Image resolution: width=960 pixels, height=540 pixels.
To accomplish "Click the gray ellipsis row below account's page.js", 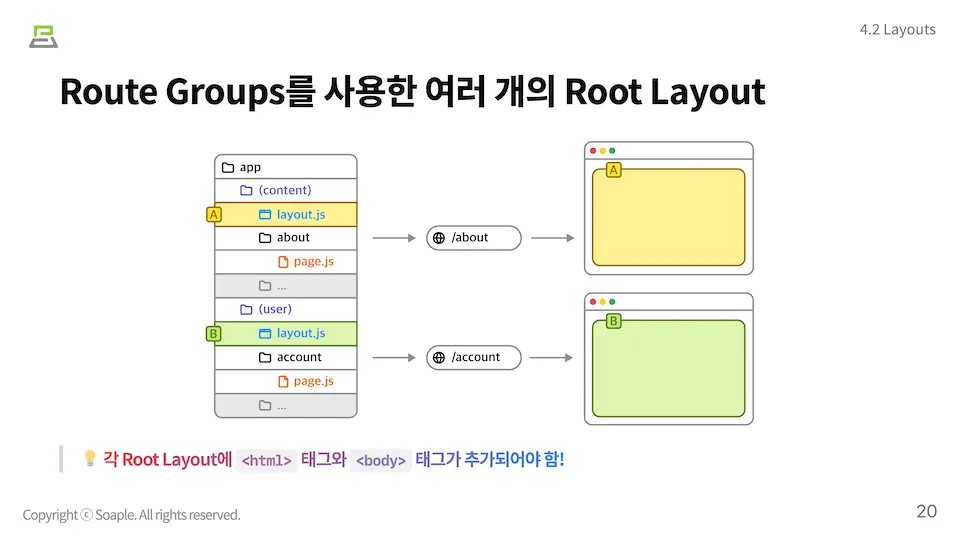I will pyautogui.click(x=286, y=405).
